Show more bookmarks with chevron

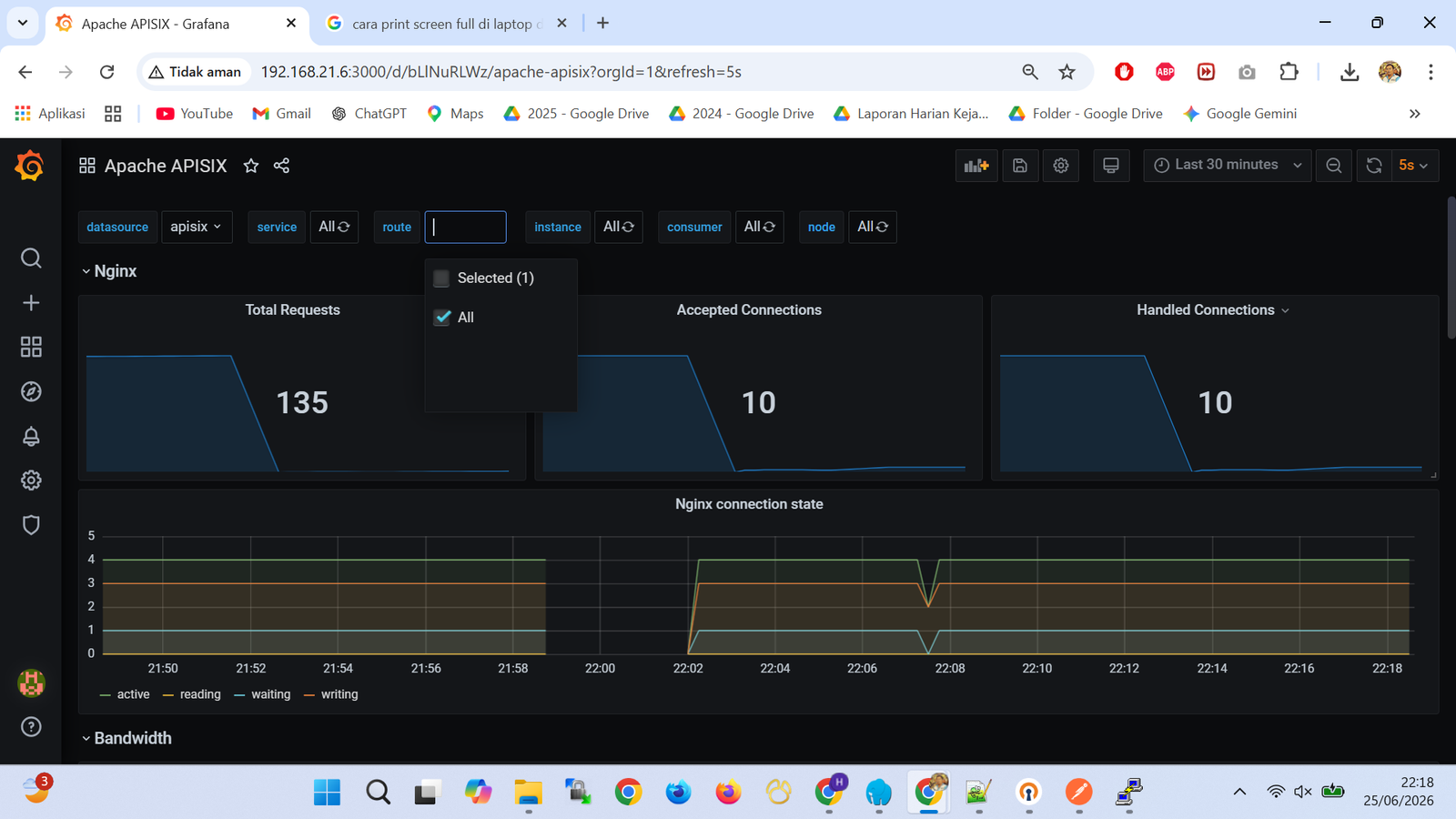1414,114
